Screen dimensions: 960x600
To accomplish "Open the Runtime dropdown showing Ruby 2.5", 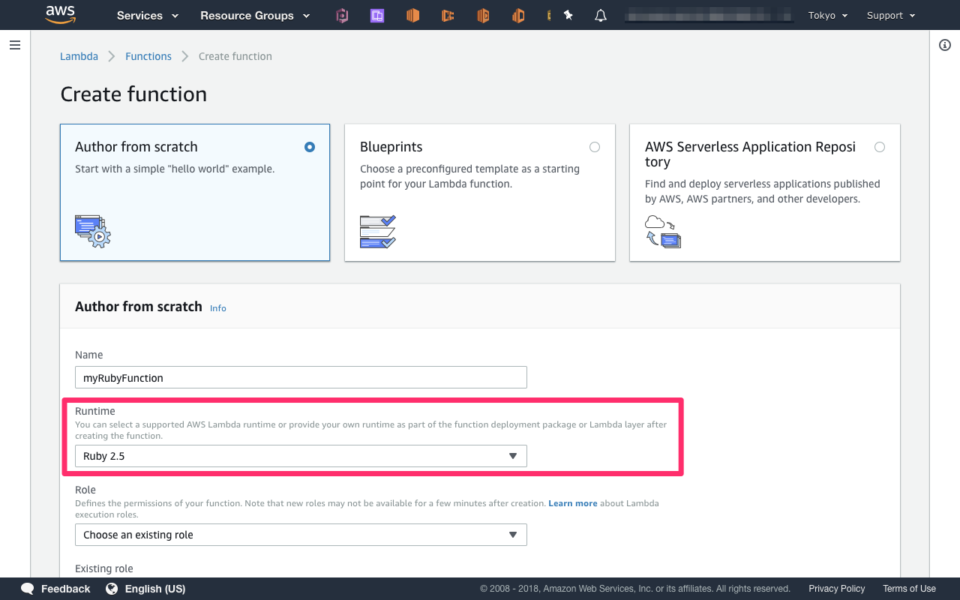I will click(x=300, y=455).
